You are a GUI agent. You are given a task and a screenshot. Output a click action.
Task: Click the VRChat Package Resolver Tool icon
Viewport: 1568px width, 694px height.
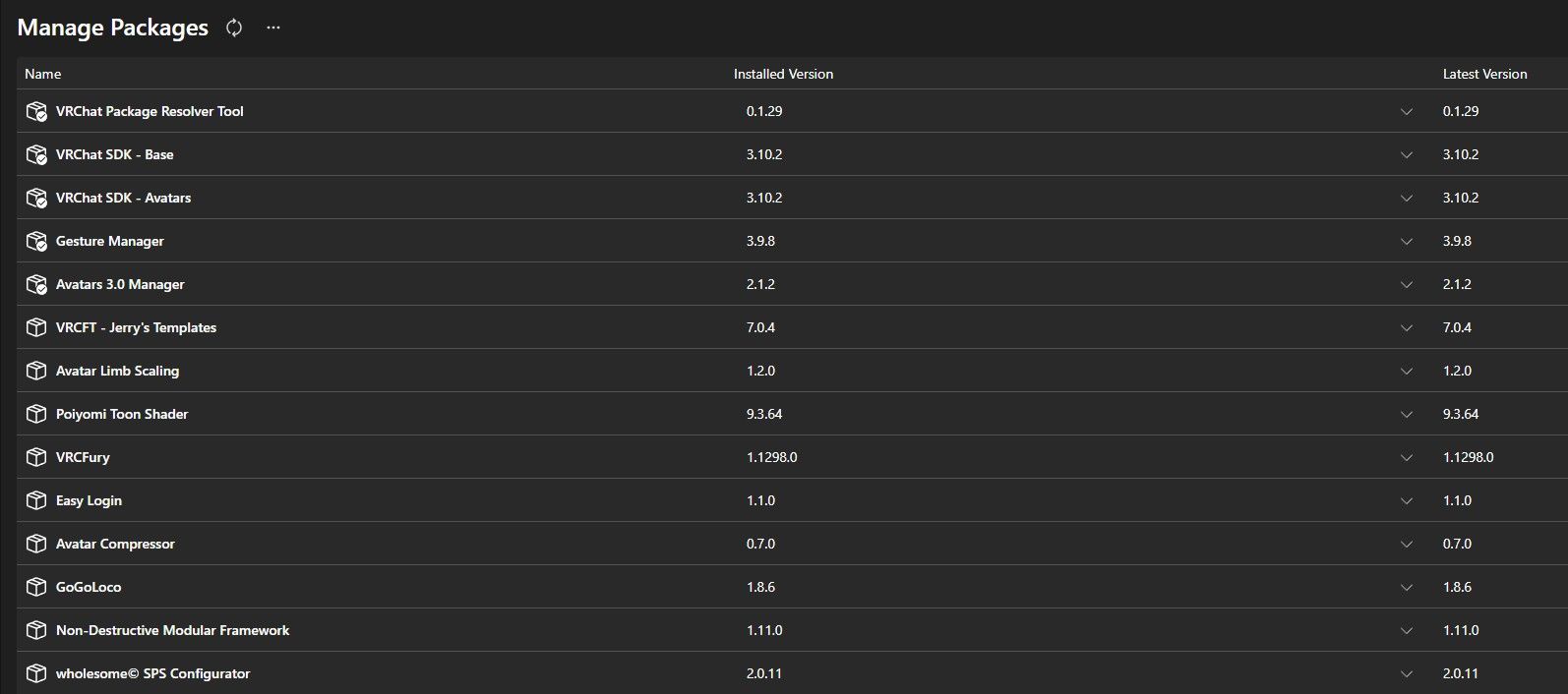36,111
